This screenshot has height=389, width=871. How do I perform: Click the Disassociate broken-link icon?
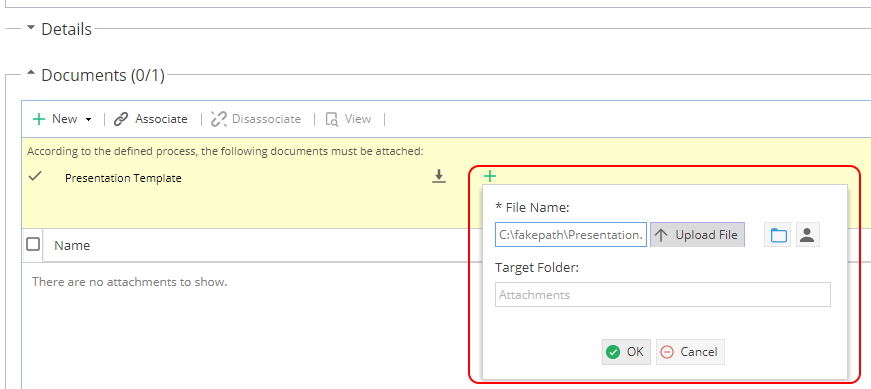[x=219, y=119]
